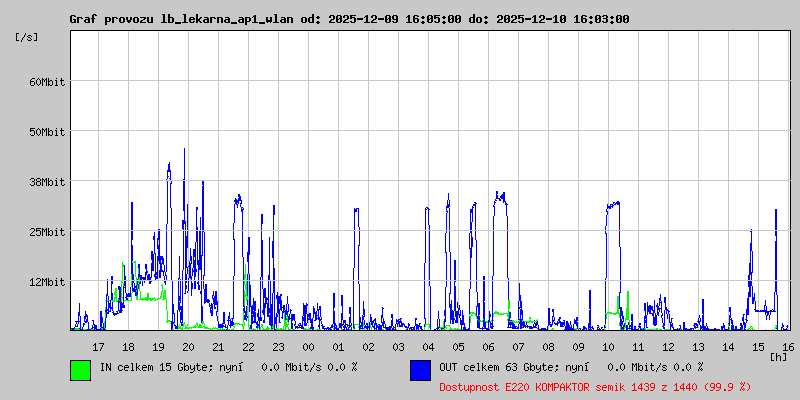Select hour 14 on the time axis

pos(728,346)
